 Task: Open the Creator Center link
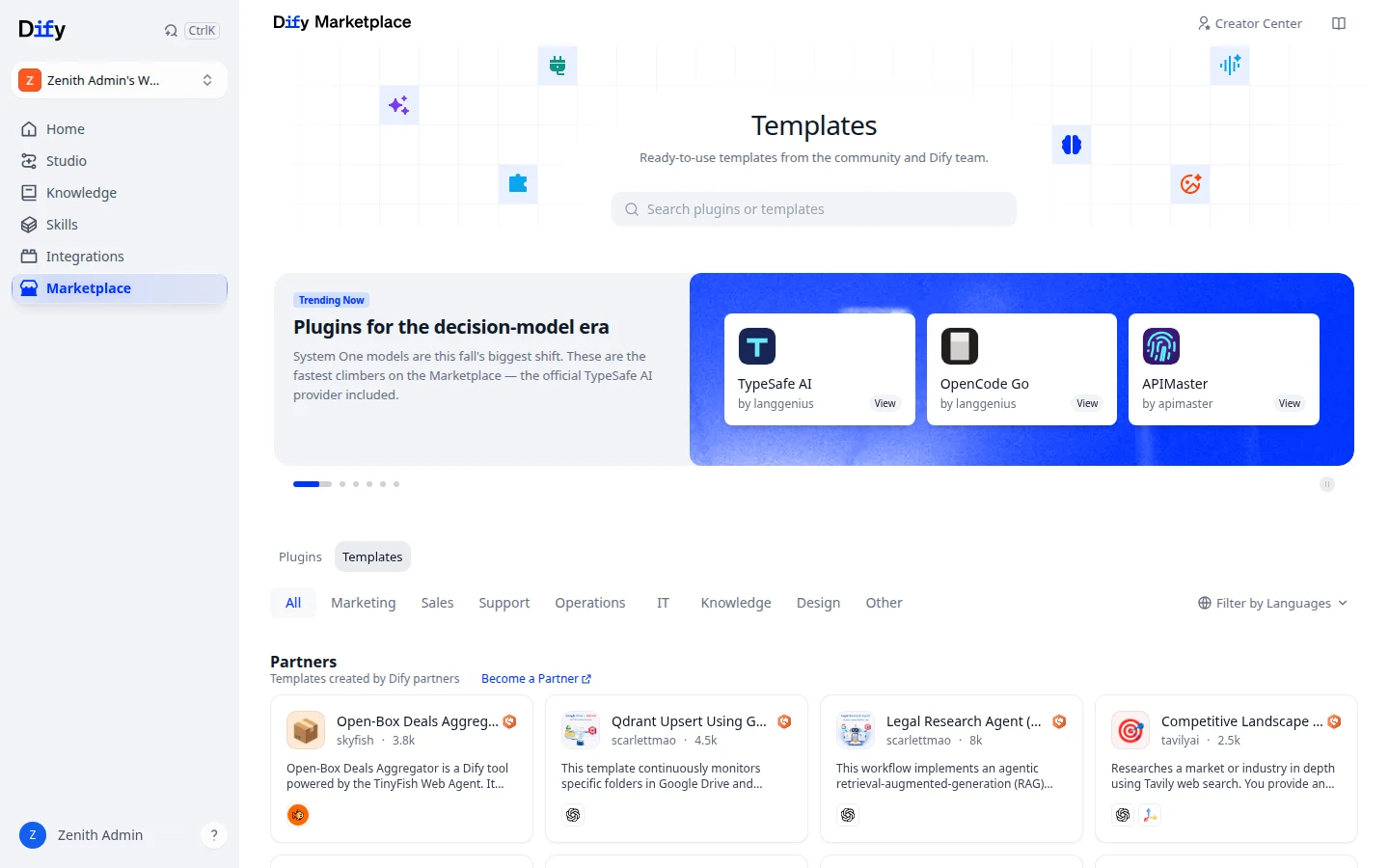coord(1250,23)
